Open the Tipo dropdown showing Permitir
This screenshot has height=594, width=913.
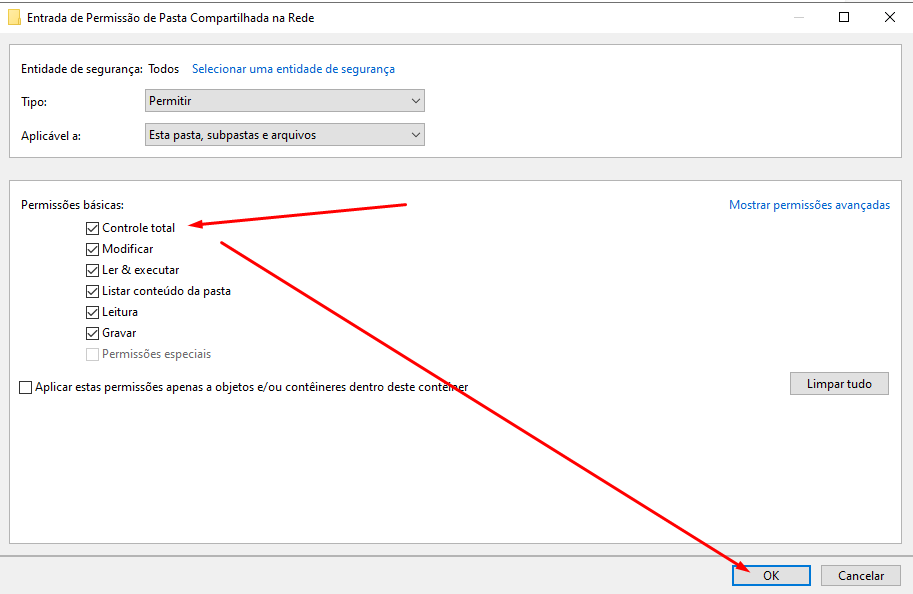click(285, 101)
